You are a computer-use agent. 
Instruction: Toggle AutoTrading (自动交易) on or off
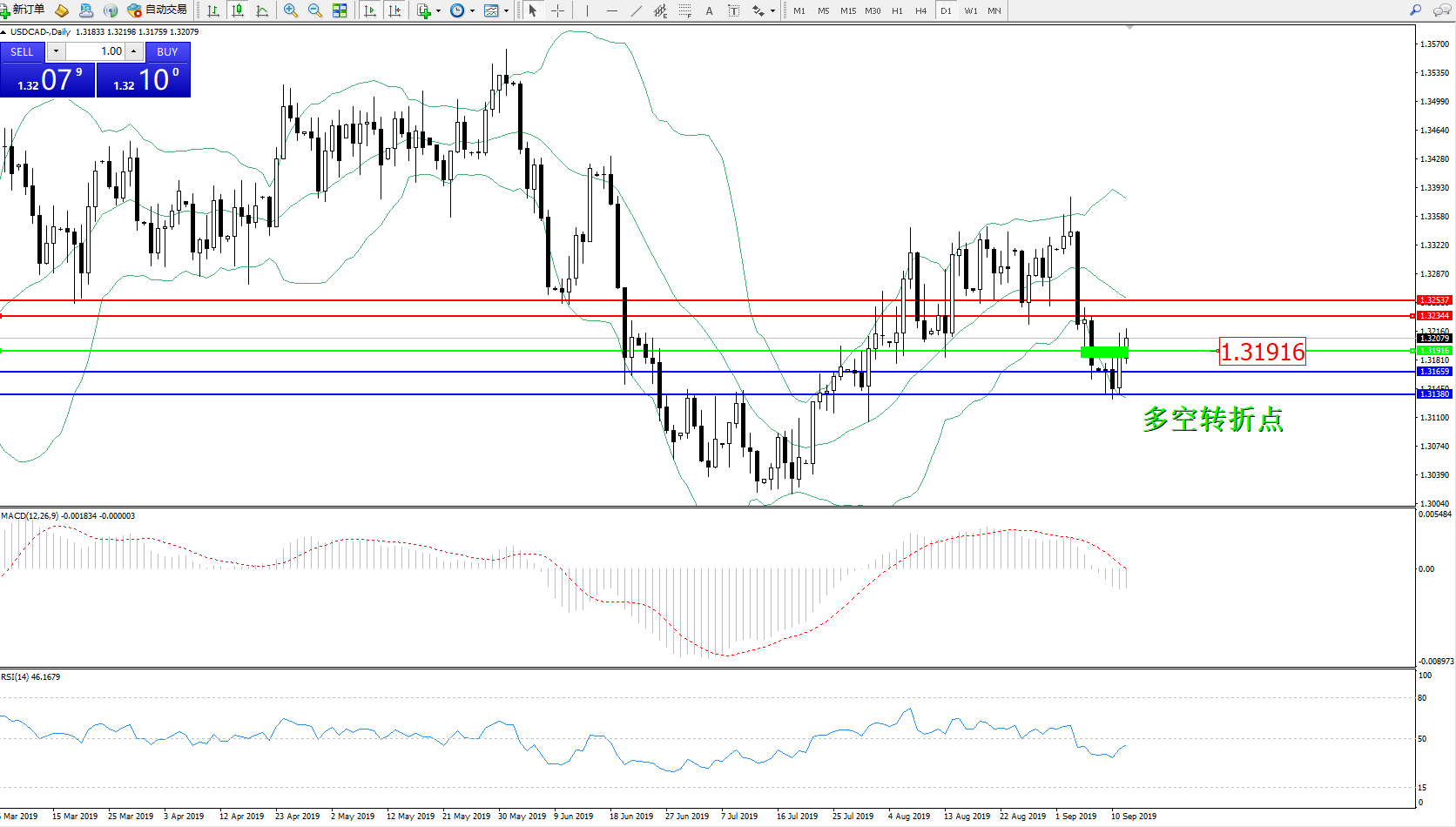tap(158, 10)
